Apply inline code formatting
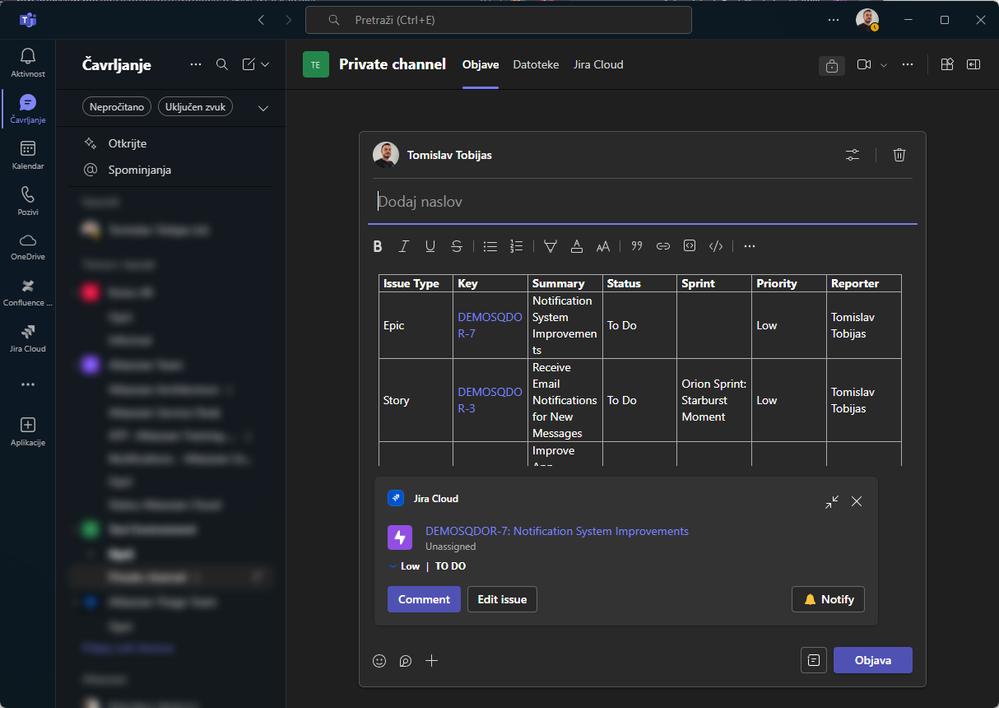999x708 pixels. (x=716, y=247)
